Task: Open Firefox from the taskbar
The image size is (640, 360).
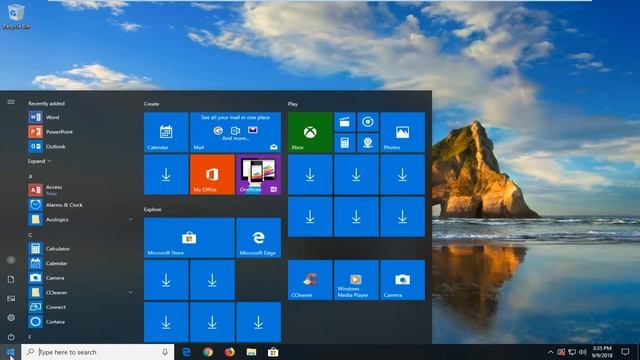Action: tap(230, 352)
